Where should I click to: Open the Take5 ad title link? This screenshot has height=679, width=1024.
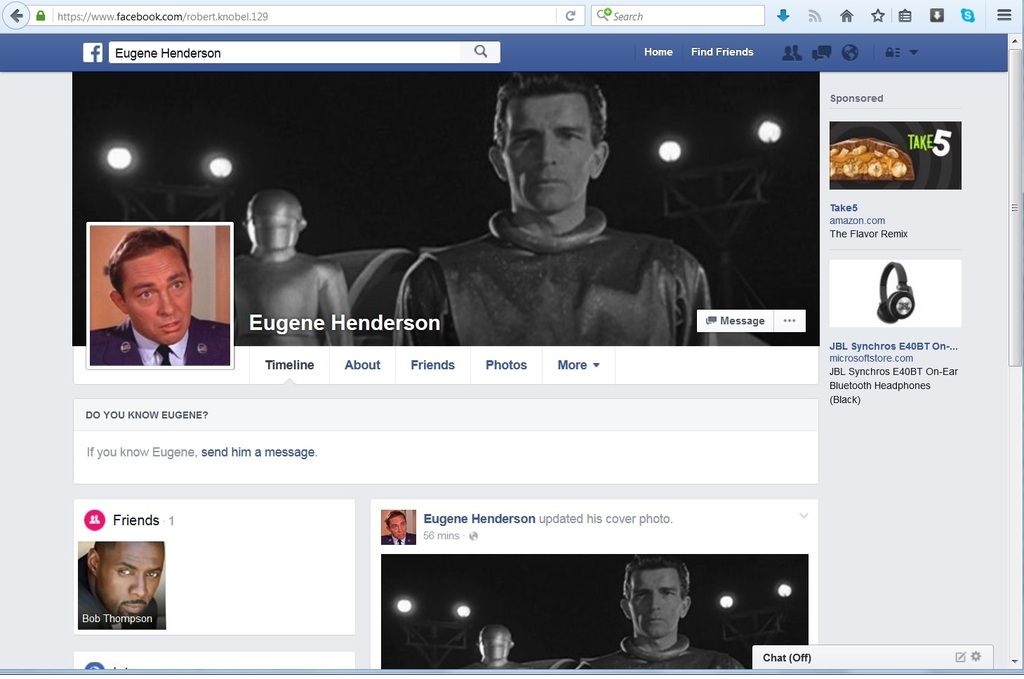[x=843, y=208]
